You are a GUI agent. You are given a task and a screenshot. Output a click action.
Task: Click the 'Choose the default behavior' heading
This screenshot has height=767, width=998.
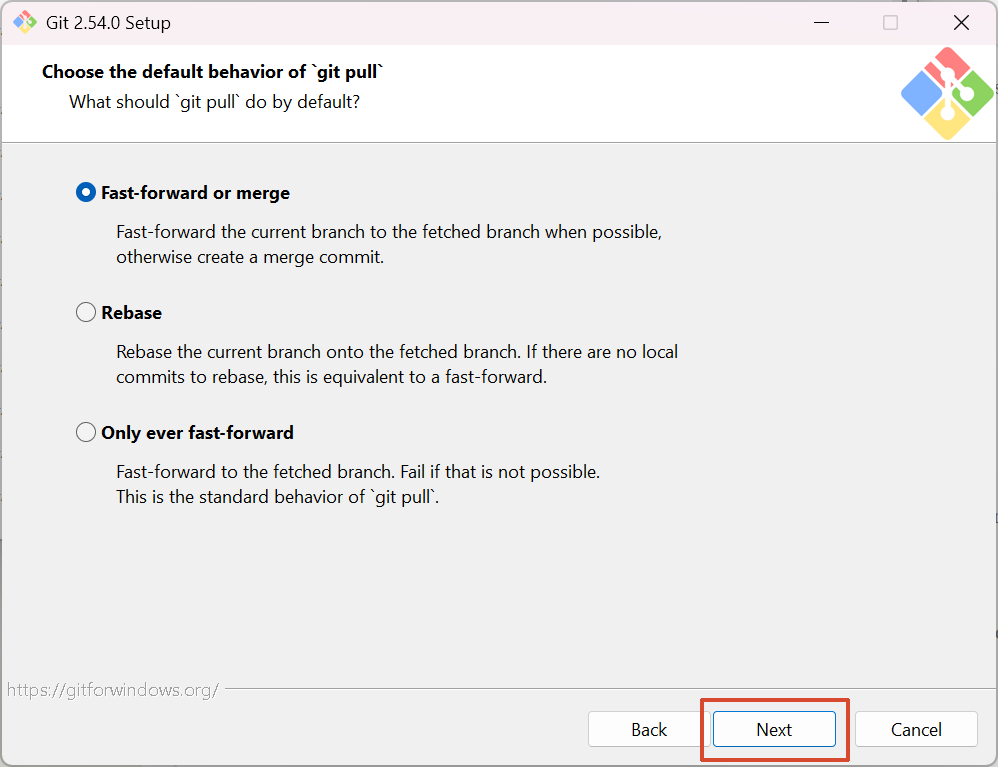coord(213,72)
